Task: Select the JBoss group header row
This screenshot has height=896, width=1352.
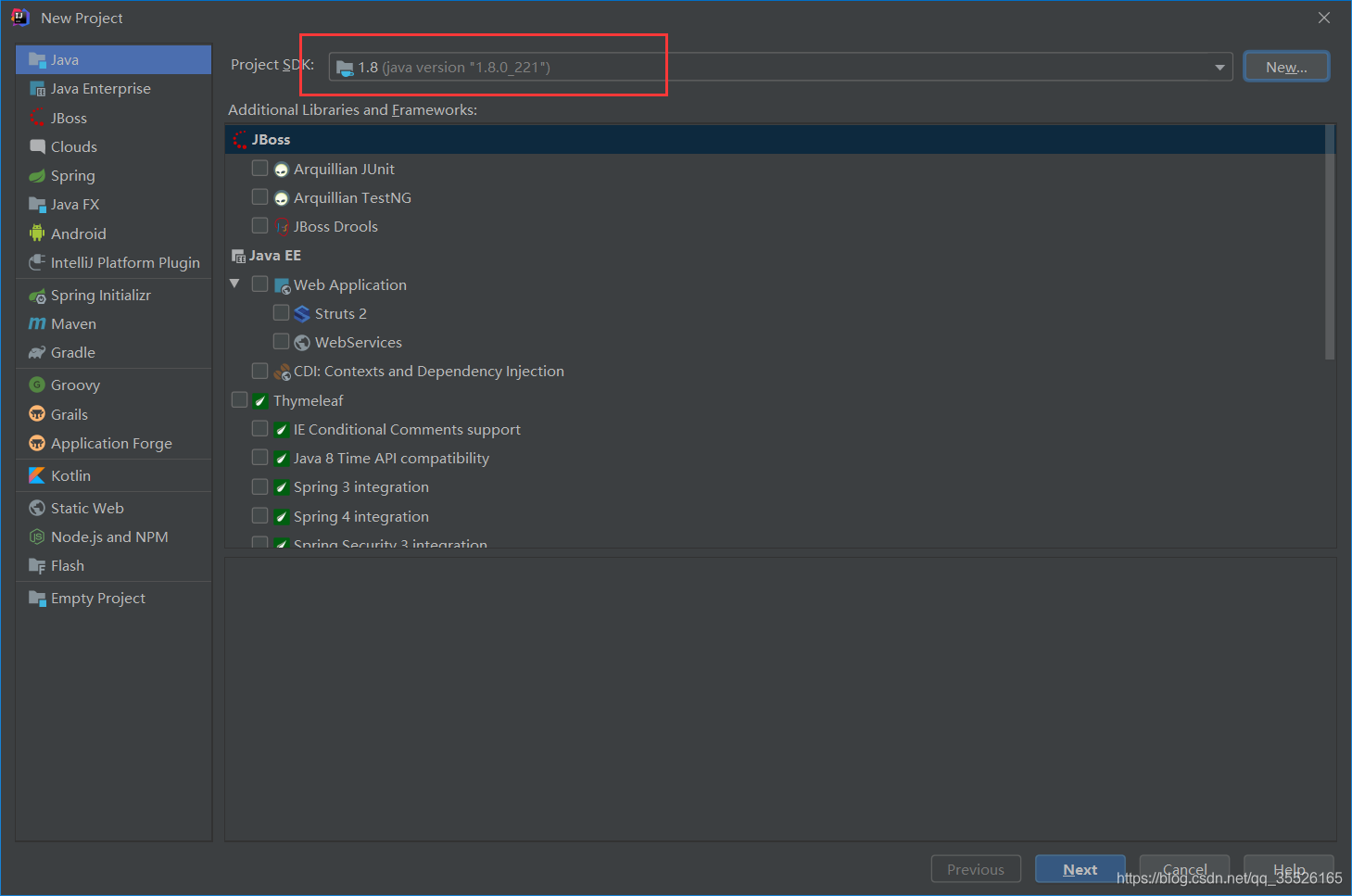Action: click(x=775, y=140)
